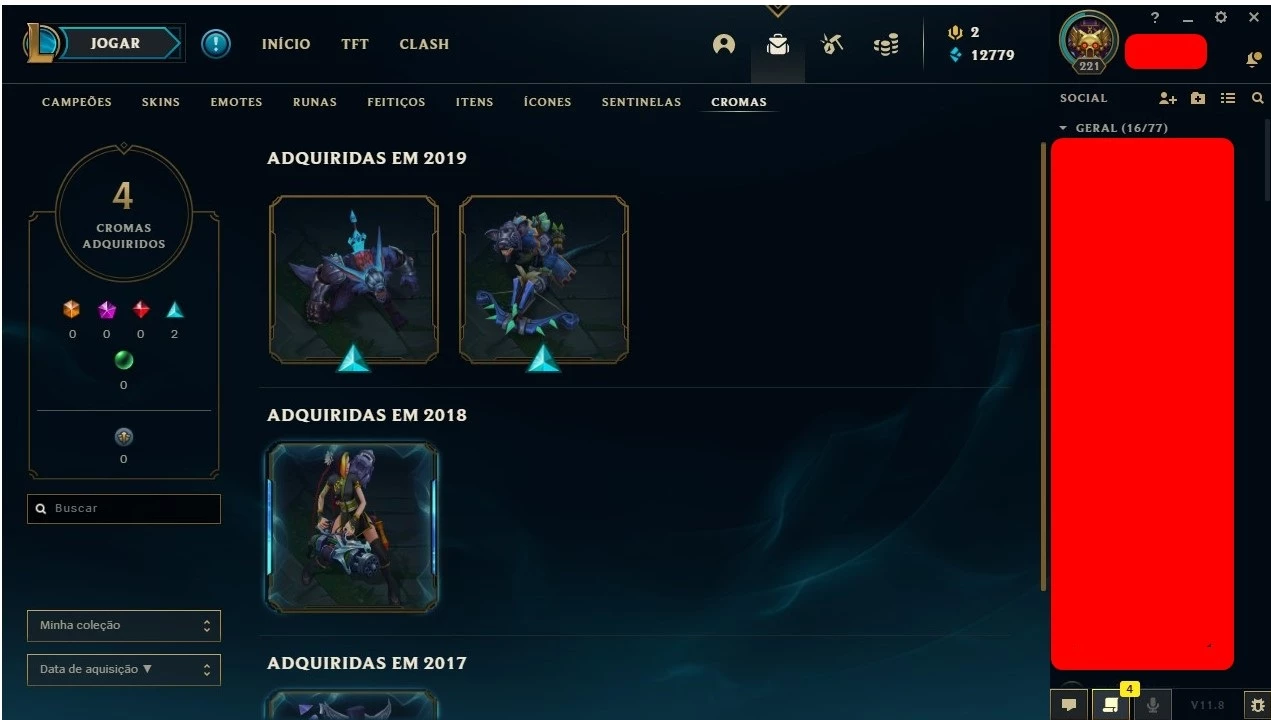Click the blue exclamation notification icon
1271x720 pixels.
click(x=216, y=44)
